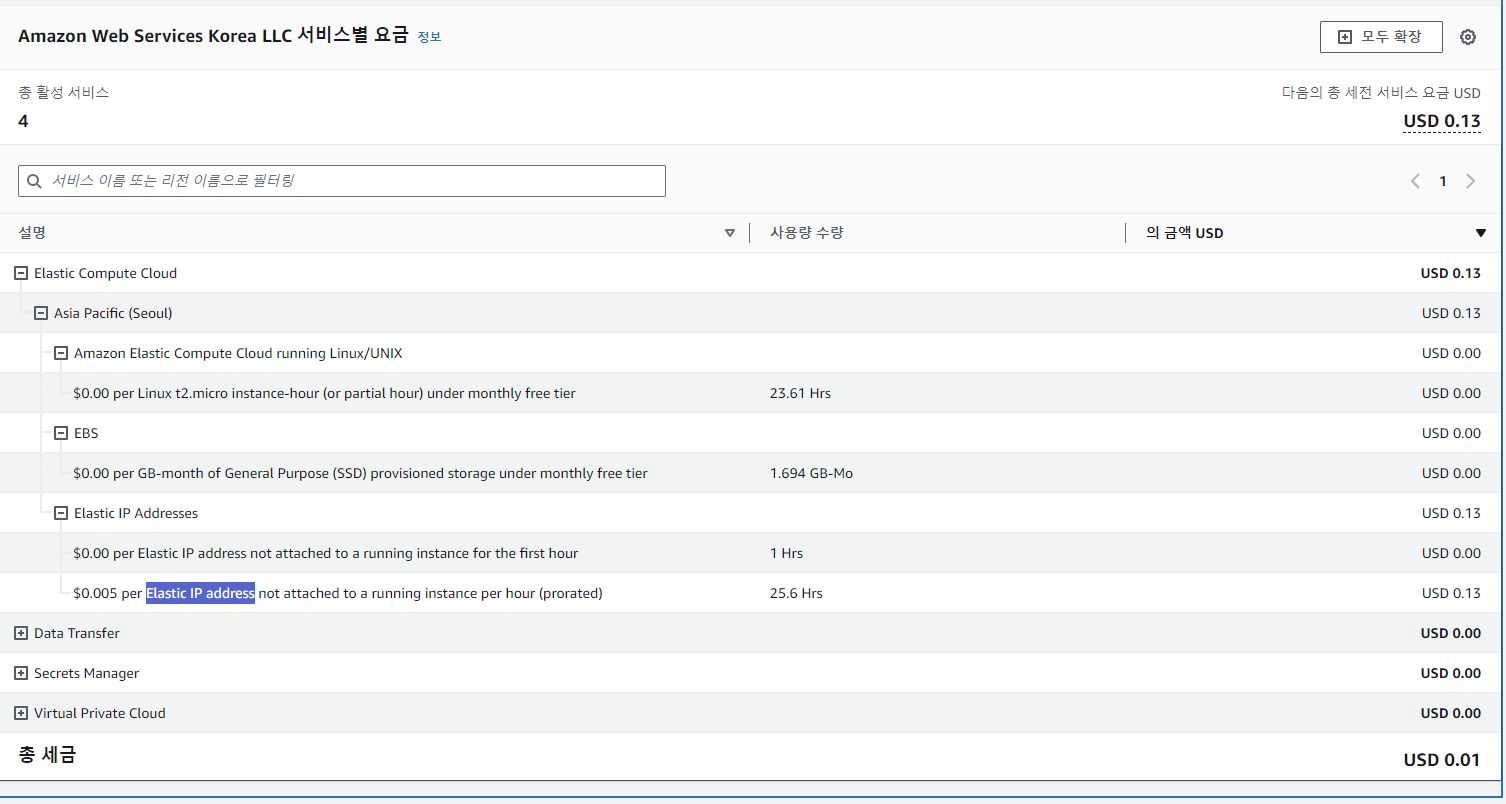Click the 총 활성 서비스 label
Viewport: 1506px width, 804px height.
64,92
